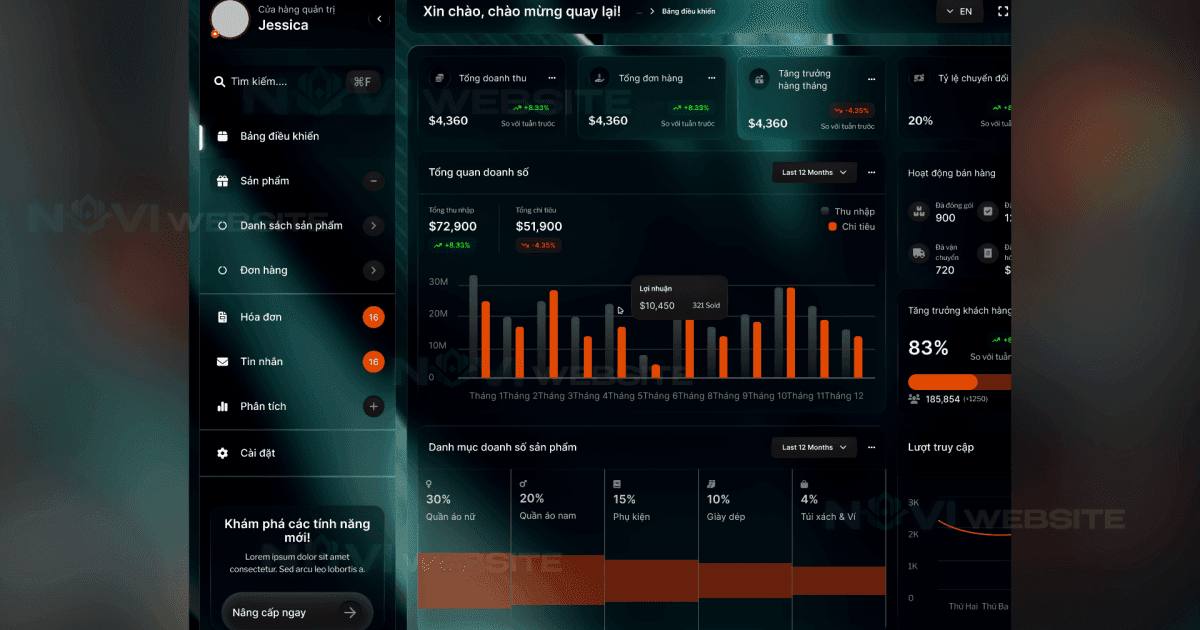Collapse the Sản phẩm menu with minus button
Image resolution: width=1200 pixels, height=630 pixels.
373,181
